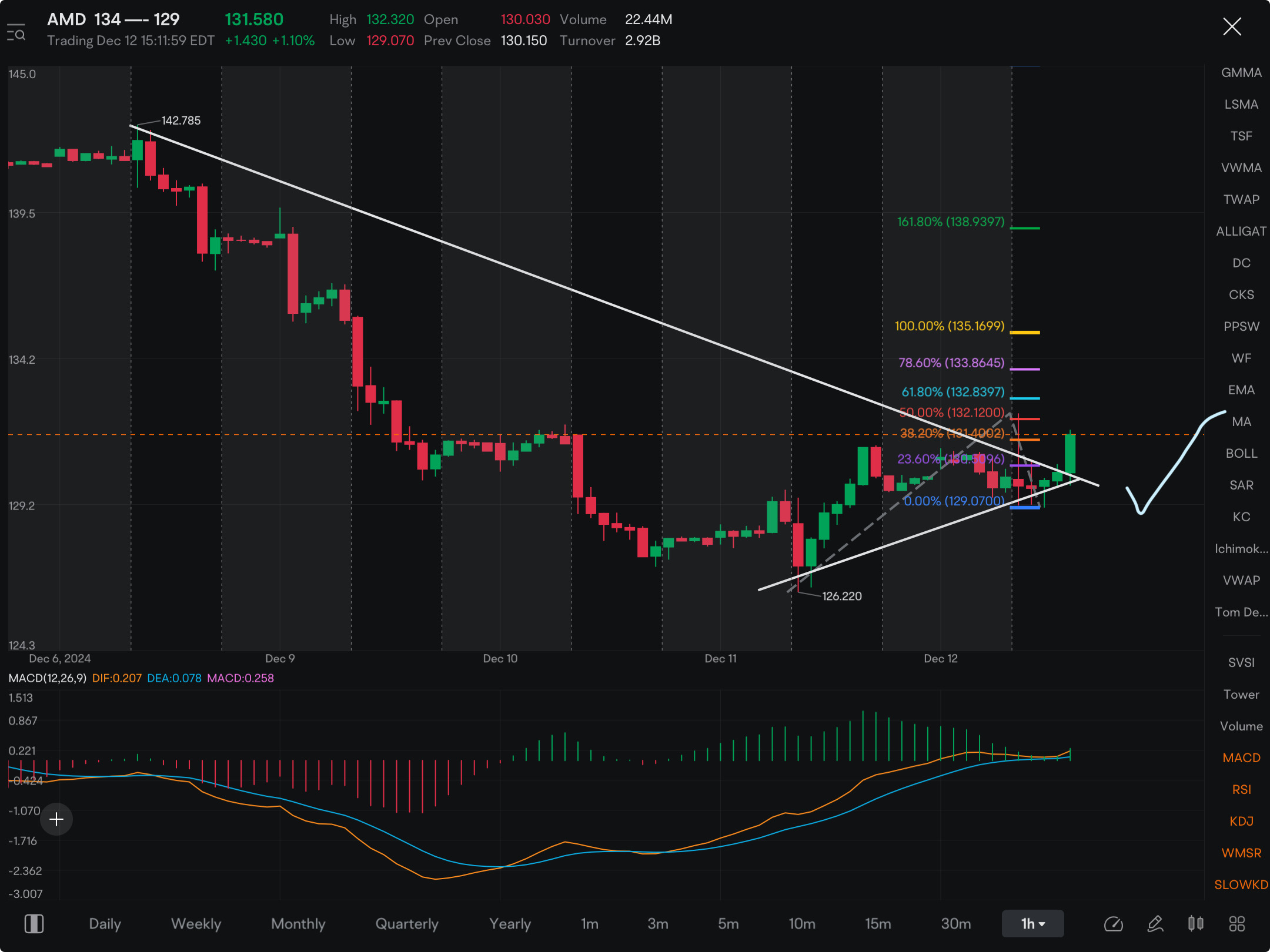1270x952 pixels.
Task: Enable the PPSW indicator
Action: click(x=1241, y=327)
